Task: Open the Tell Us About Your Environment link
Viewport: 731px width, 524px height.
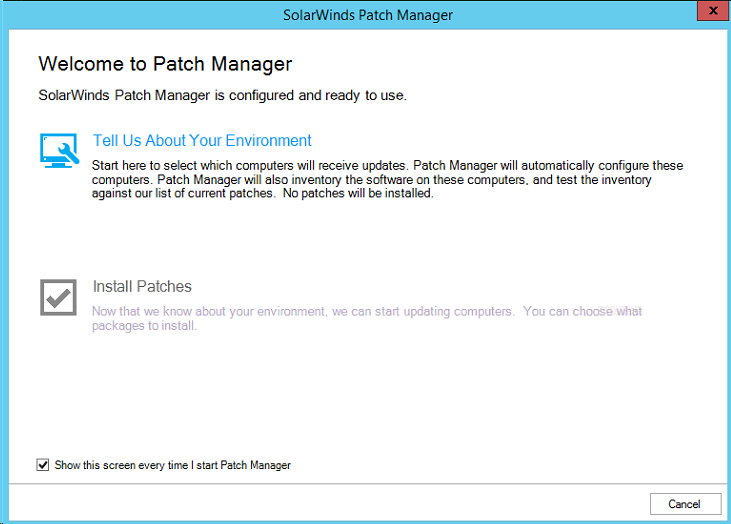Action: click(x=202, y=140)
